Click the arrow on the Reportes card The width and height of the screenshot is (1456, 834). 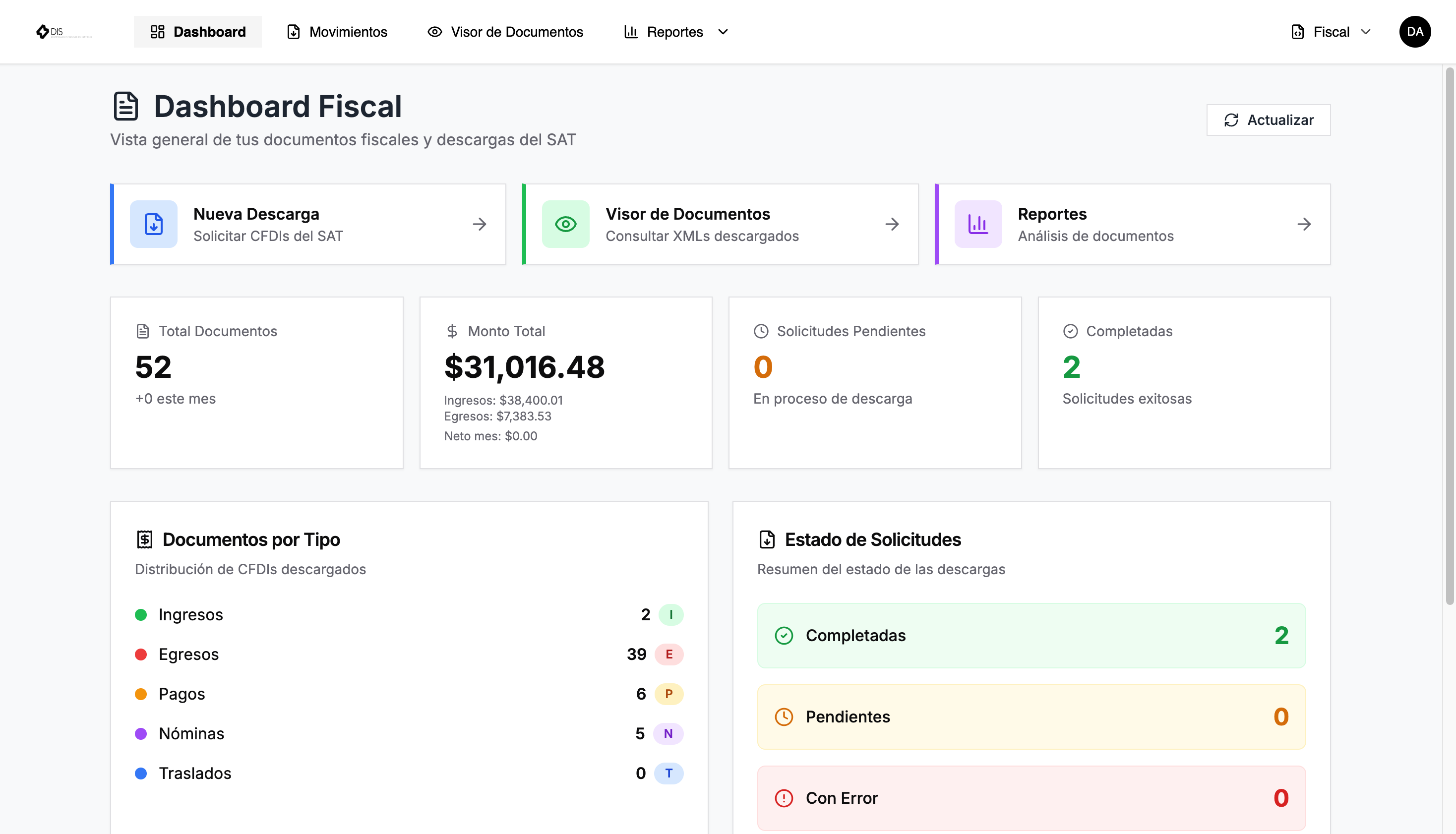coord(1305,224)
